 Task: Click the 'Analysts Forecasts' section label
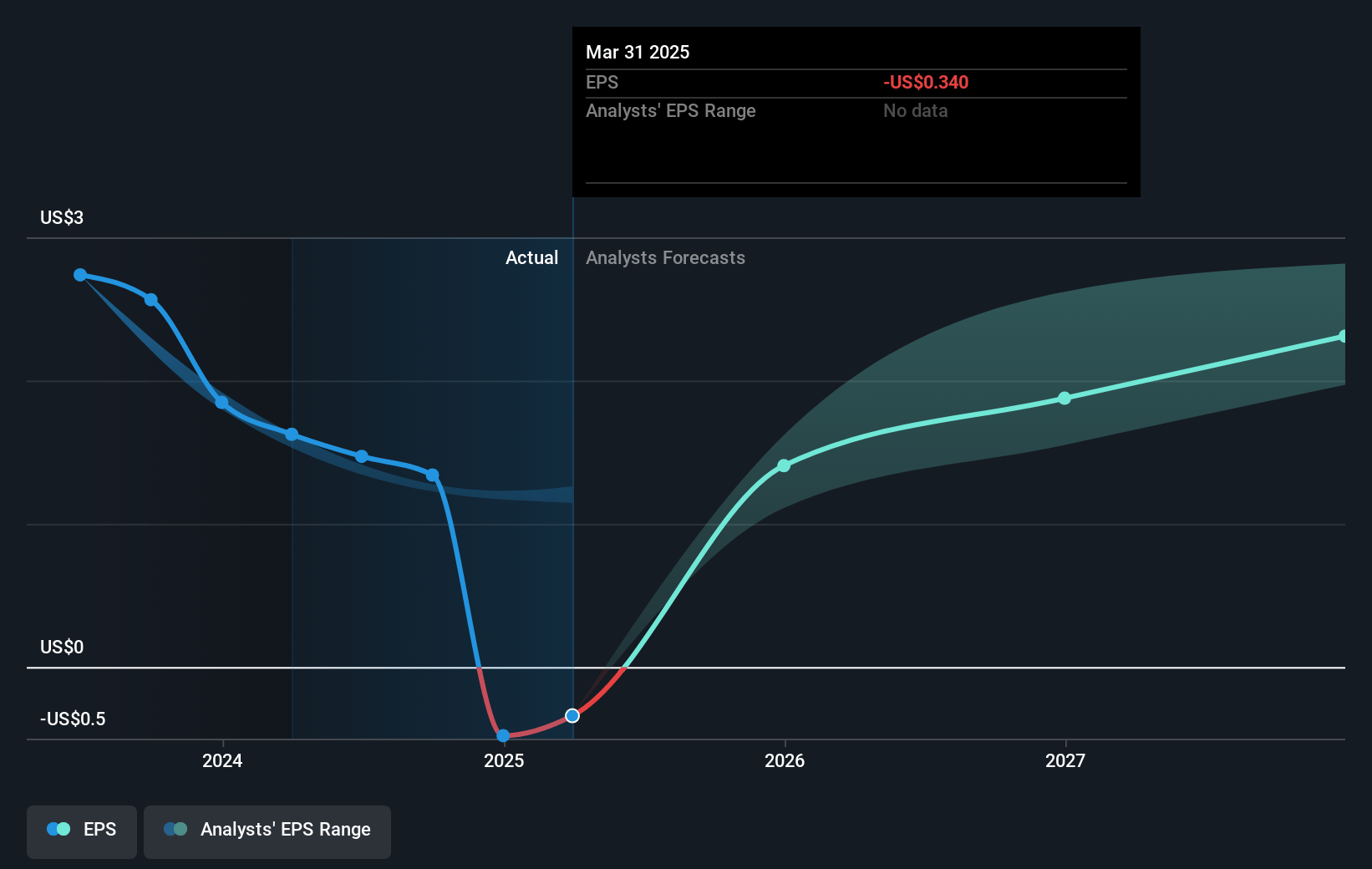pos(665,257)
